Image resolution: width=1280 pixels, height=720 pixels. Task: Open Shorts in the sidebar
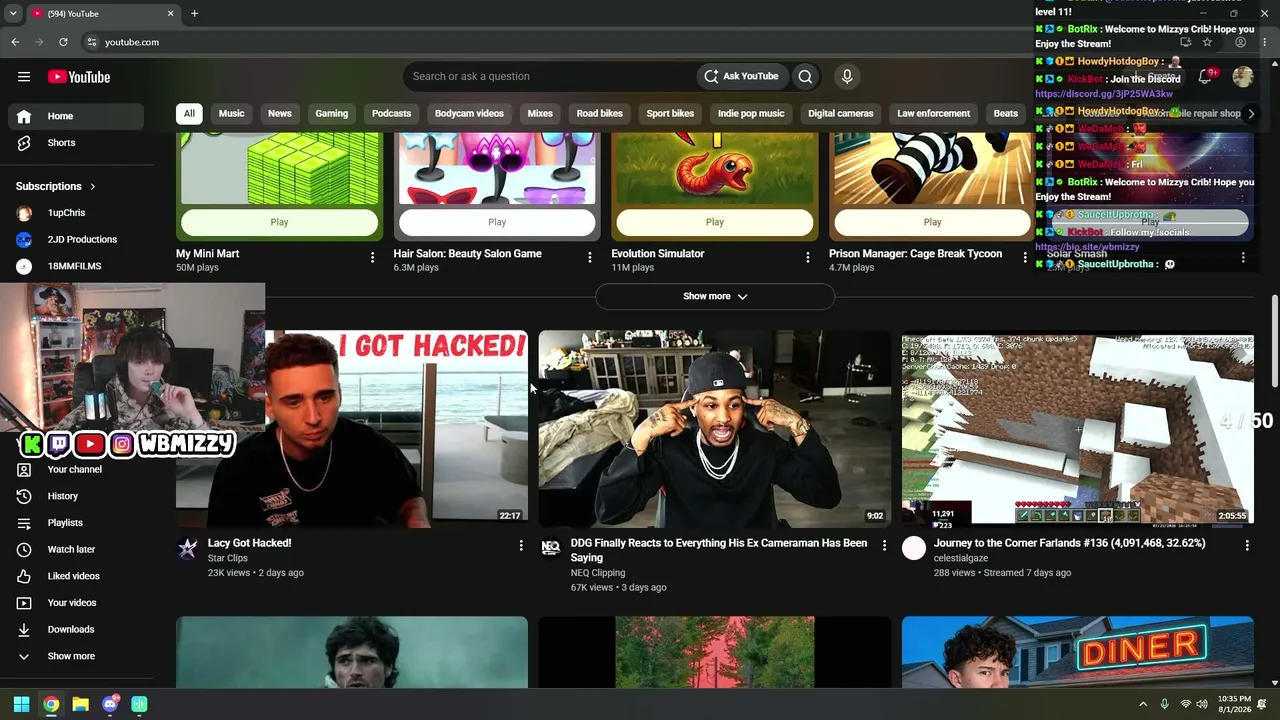click(x=76, y=143)
